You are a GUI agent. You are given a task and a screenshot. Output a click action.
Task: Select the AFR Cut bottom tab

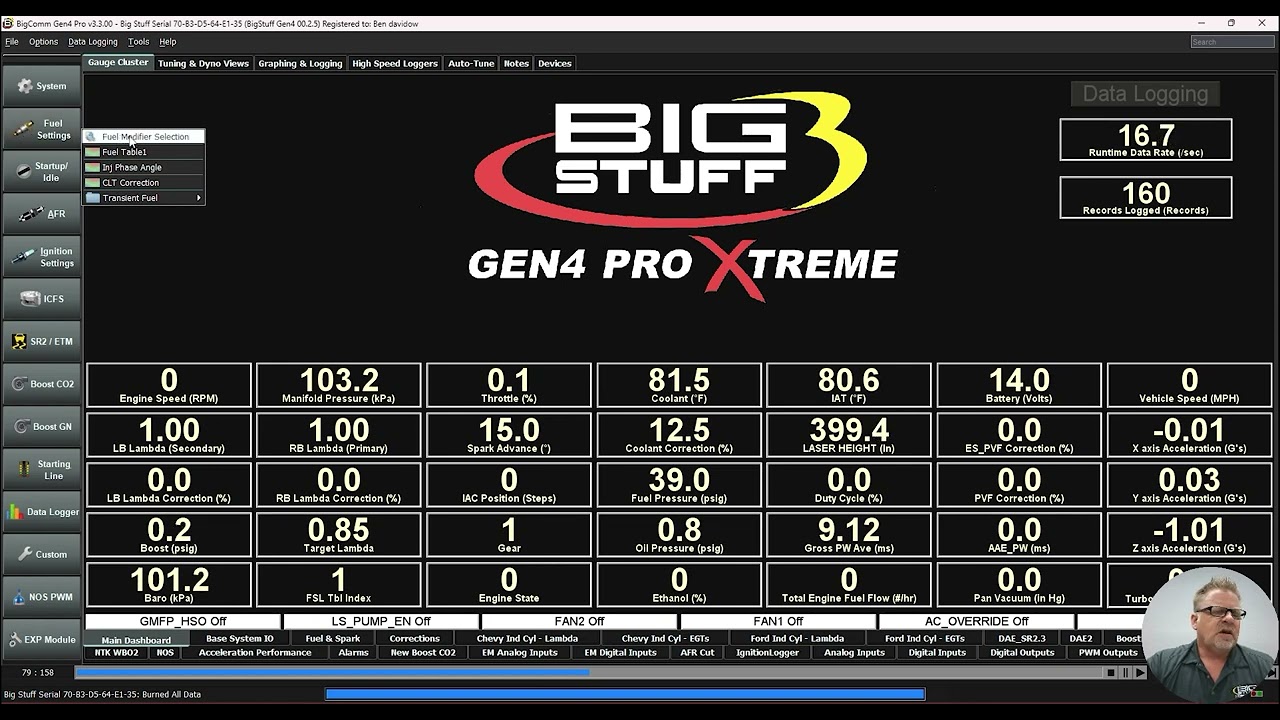click(697, 653)
